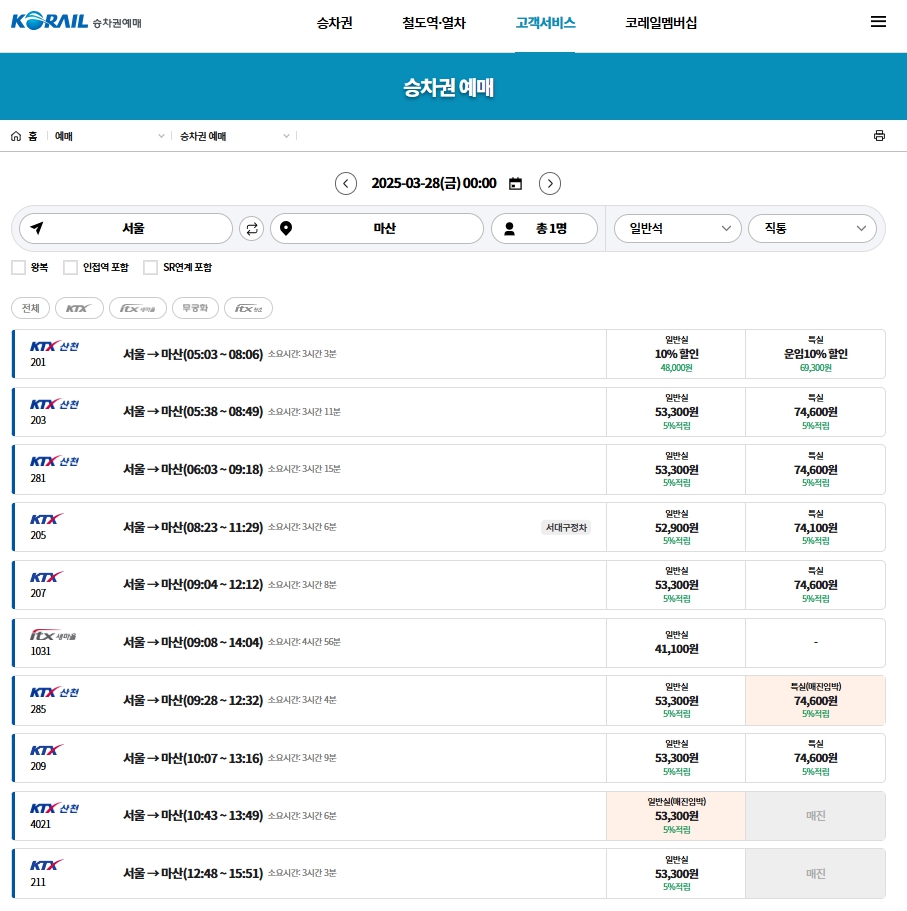Click the KORAIL logo
This screenshot has height=911, width=907.
point(49,21)
